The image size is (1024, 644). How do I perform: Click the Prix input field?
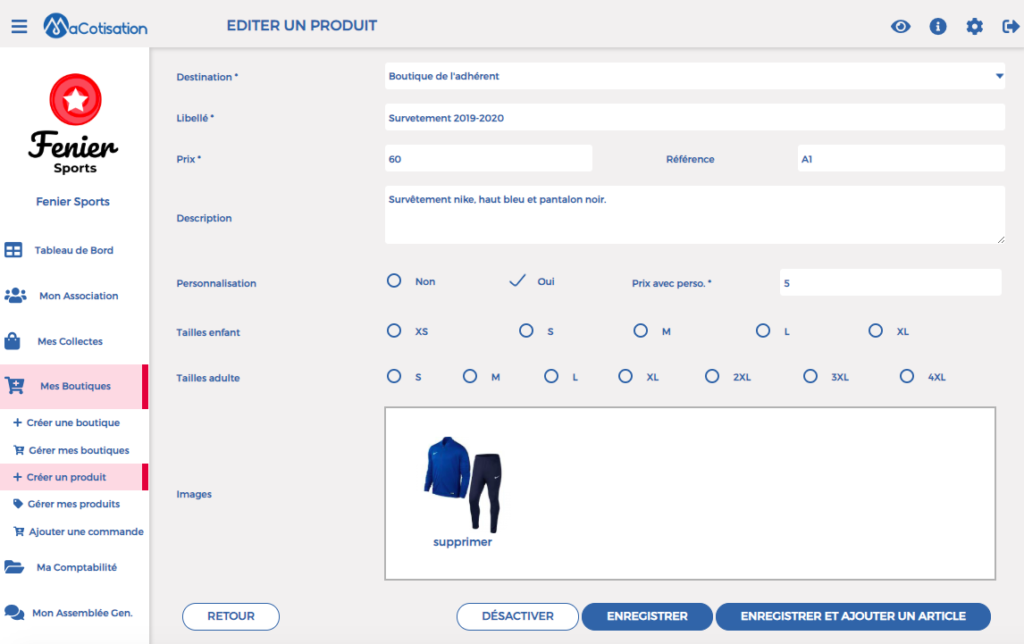coord(488,159)
